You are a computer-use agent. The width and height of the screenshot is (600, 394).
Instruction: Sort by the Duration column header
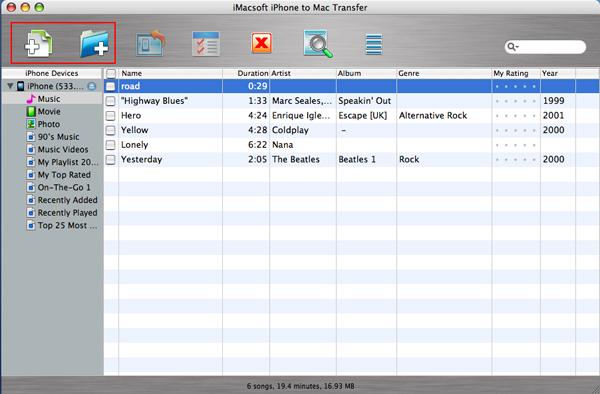pos(246,73)
